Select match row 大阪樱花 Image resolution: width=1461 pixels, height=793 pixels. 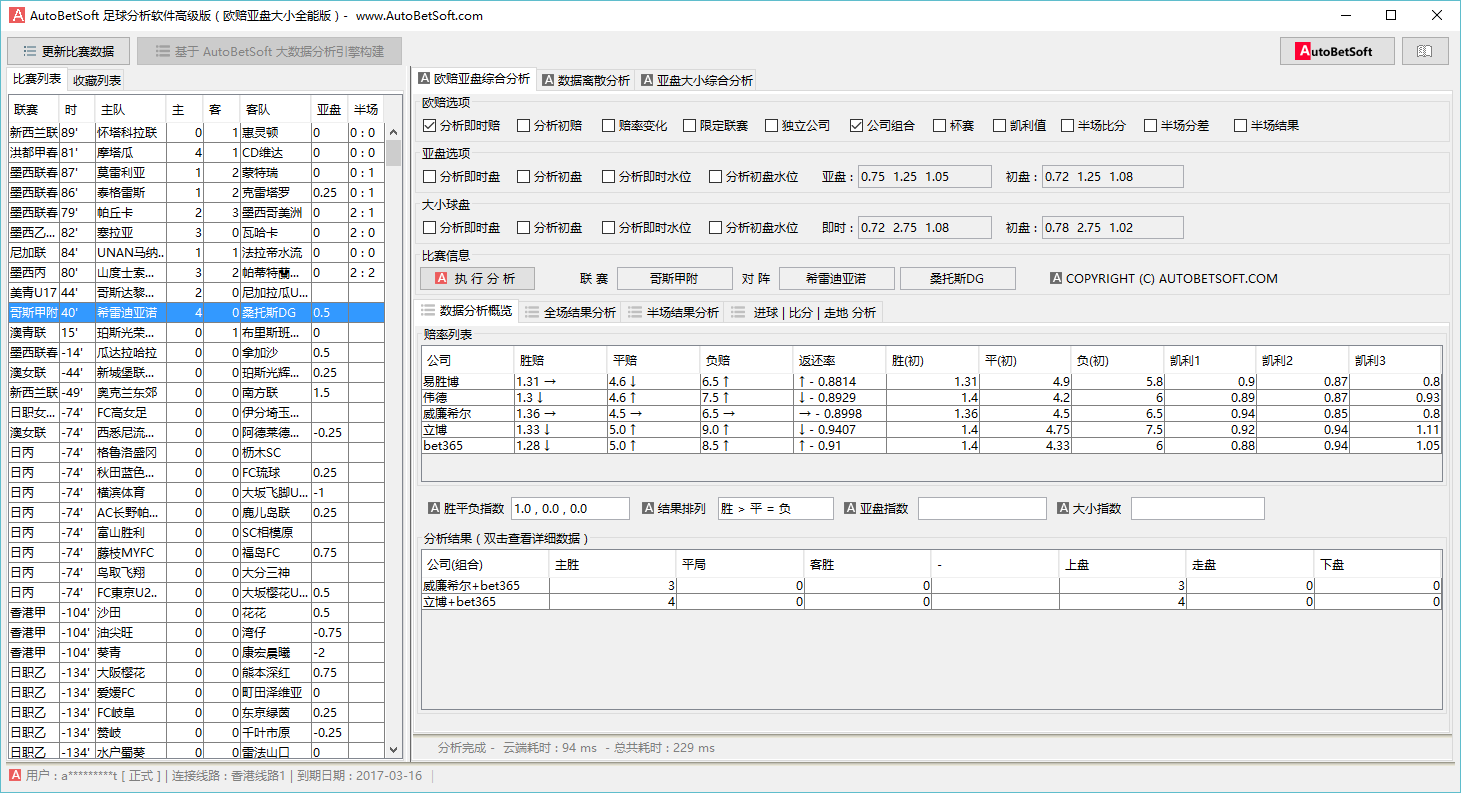point(196,672)
